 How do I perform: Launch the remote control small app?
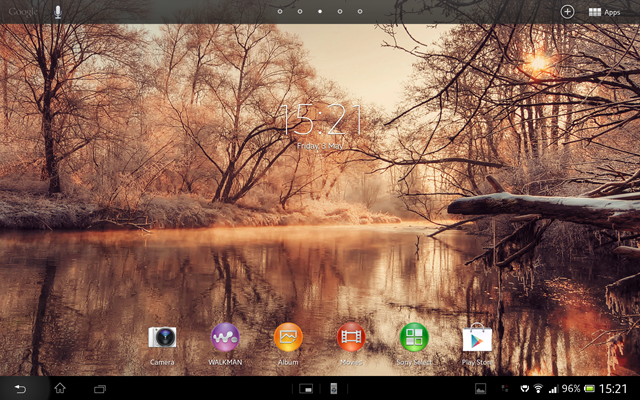click(x=333, y=389)
